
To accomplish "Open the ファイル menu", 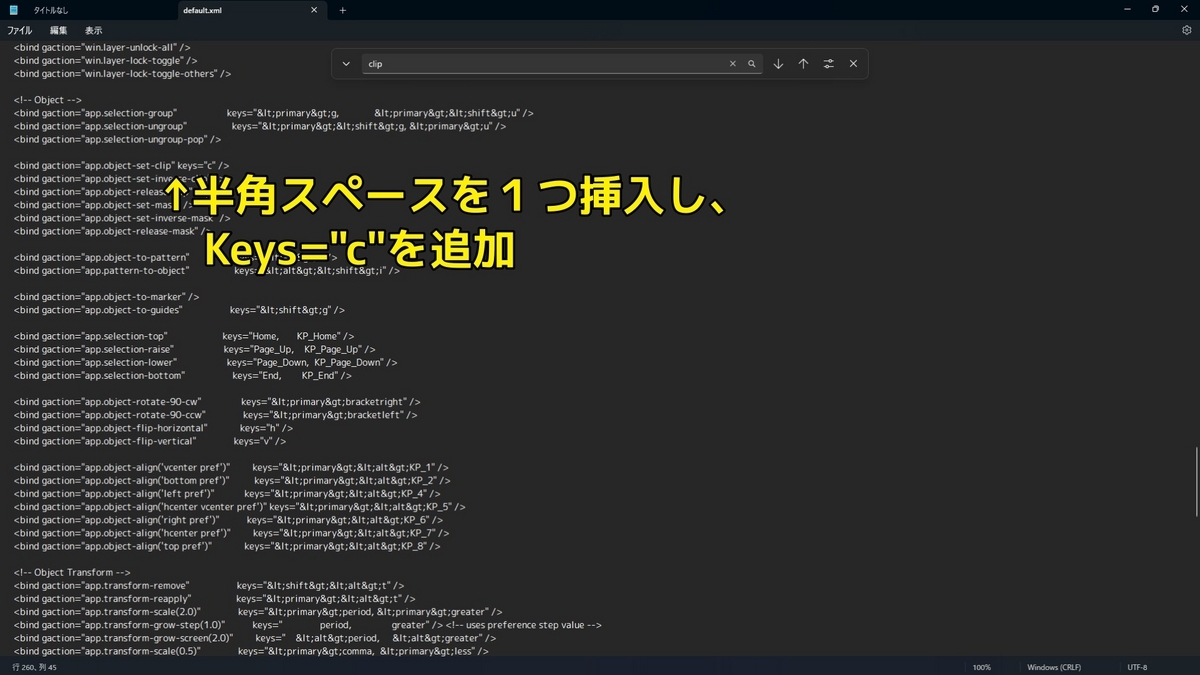I will coord(19,30).
